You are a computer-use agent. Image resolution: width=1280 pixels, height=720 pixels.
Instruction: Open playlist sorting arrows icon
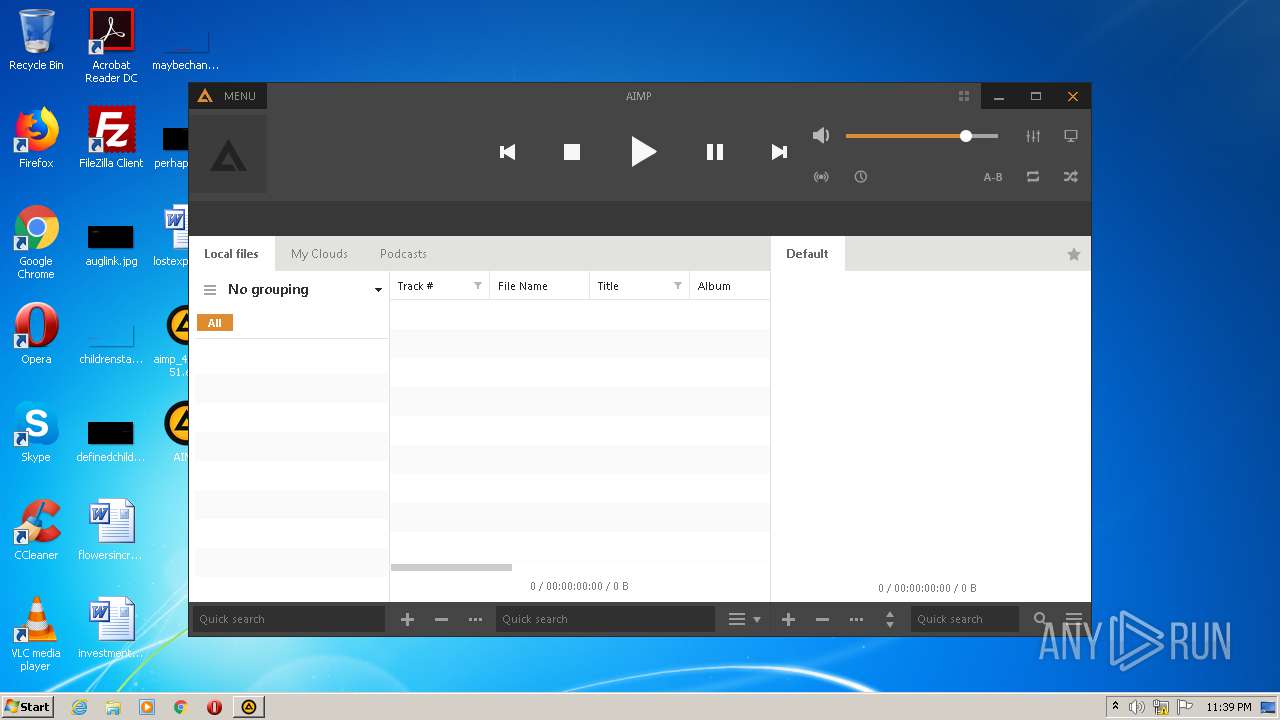coord(890,619)
